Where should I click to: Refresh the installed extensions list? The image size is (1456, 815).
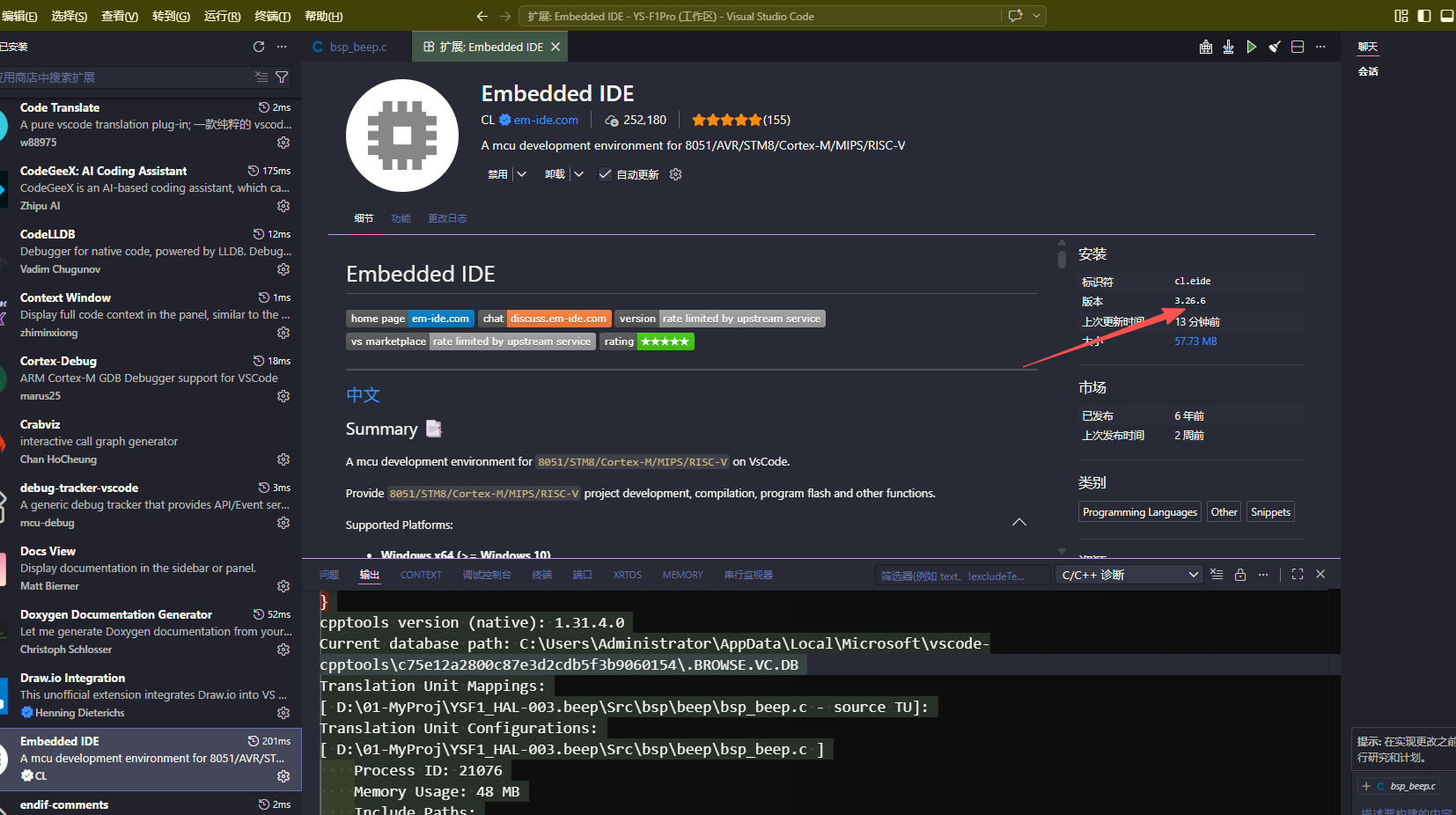pyautogui.click(x=259, y=47)
